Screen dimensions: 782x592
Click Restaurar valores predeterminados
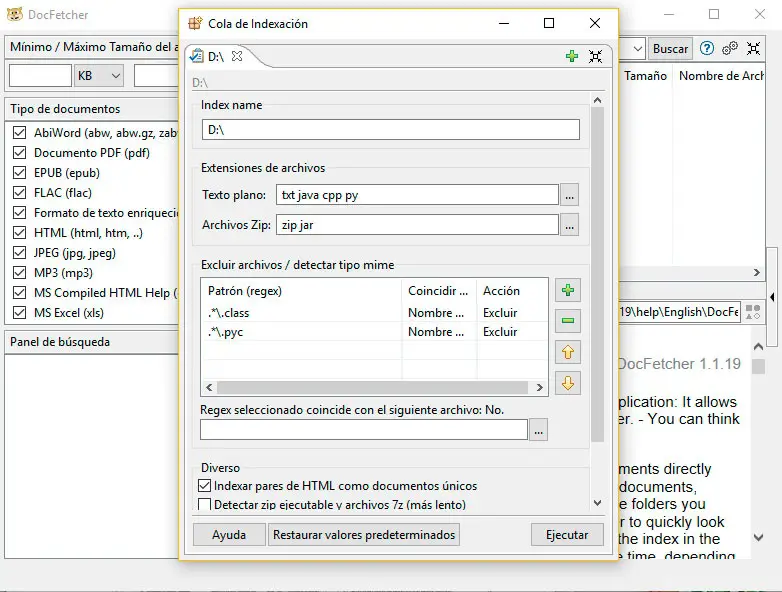364,535
